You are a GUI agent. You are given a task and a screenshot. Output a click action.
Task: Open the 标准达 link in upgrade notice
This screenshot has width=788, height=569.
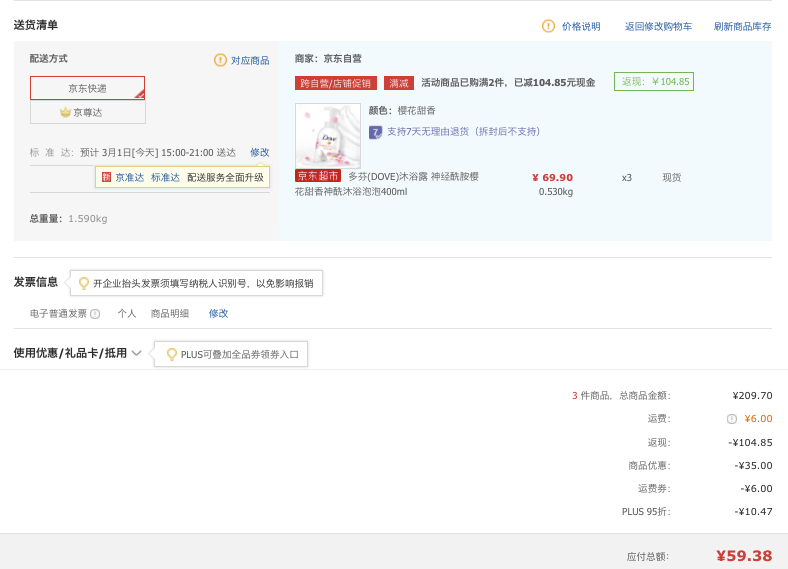point(165,177)
